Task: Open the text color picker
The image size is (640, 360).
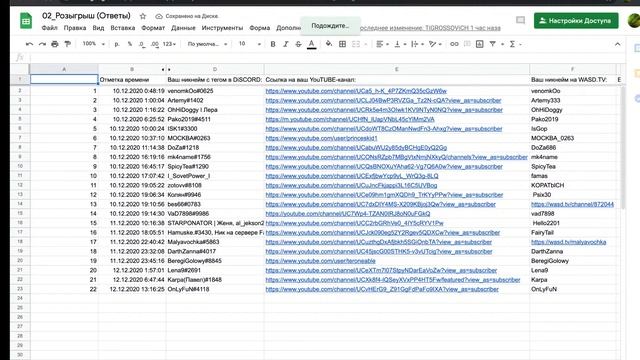Action: pyautogui.click(x=311, y=44)
